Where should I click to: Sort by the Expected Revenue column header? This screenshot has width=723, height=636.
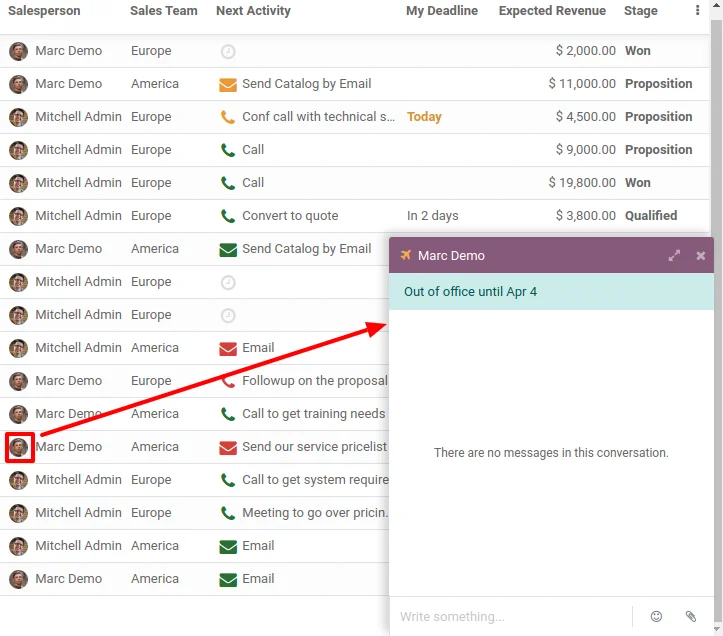tap(552, 11)
